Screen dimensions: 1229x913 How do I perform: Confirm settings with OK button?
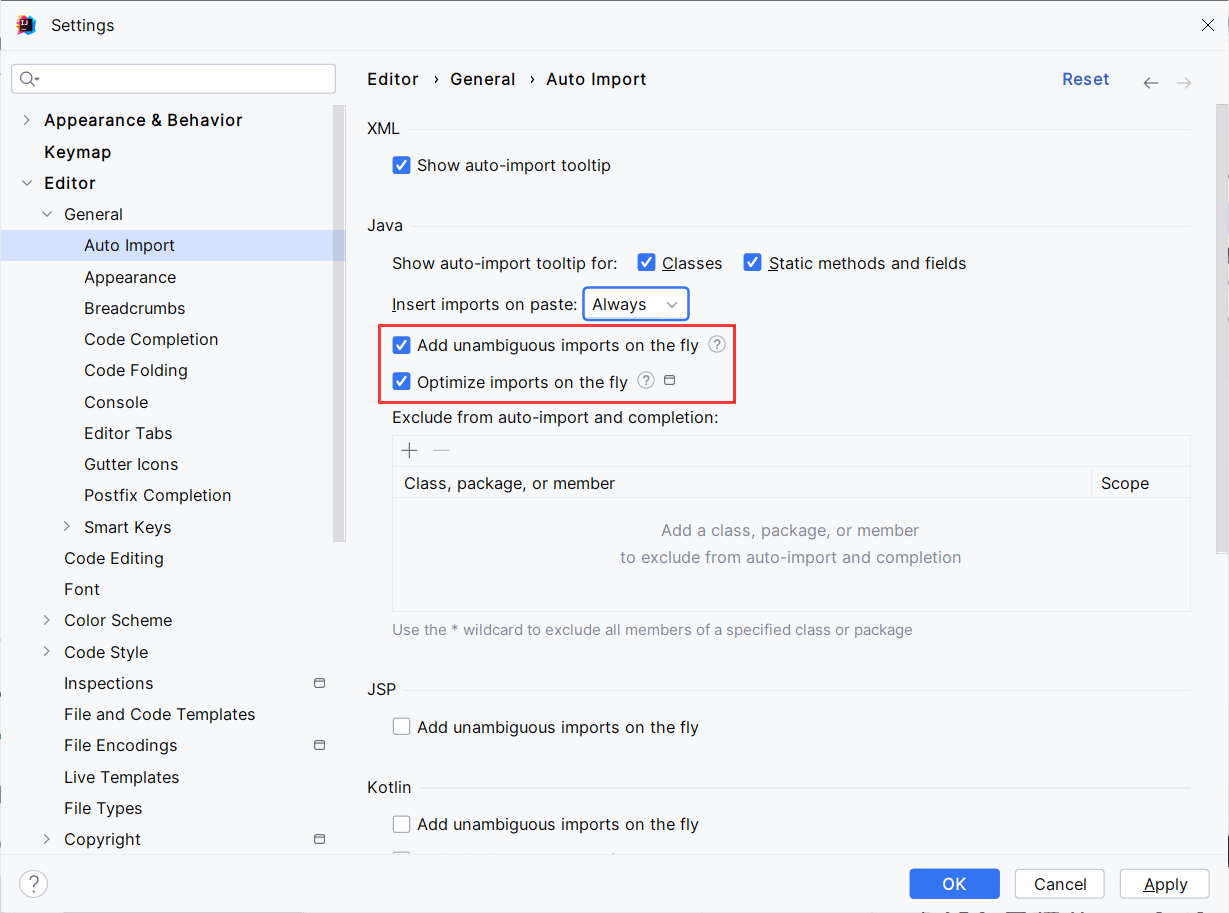coord(954,884)
